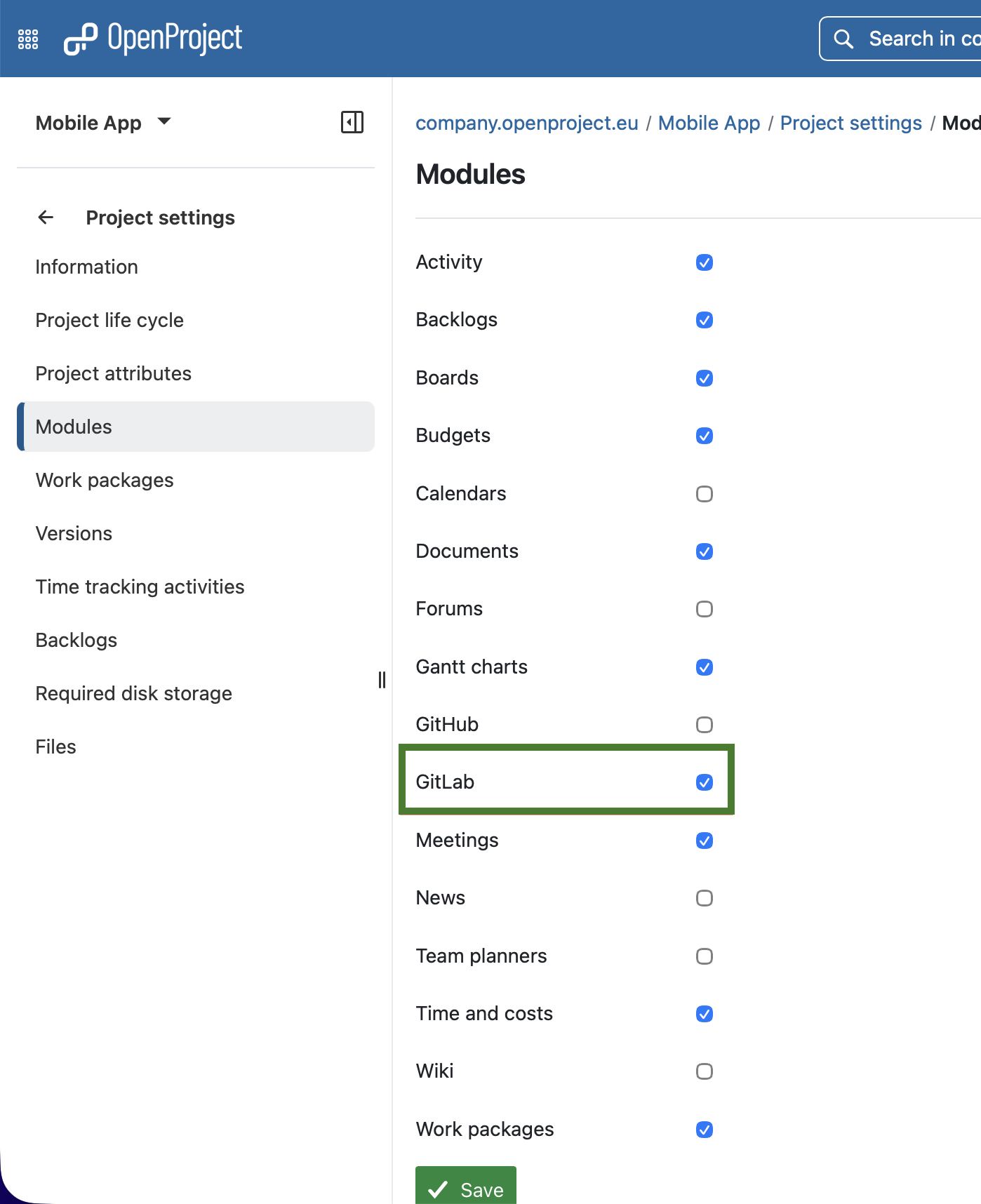This screenshot has width=981, height=1204.
Task: Click the Modules page heading
Action: 470,174
